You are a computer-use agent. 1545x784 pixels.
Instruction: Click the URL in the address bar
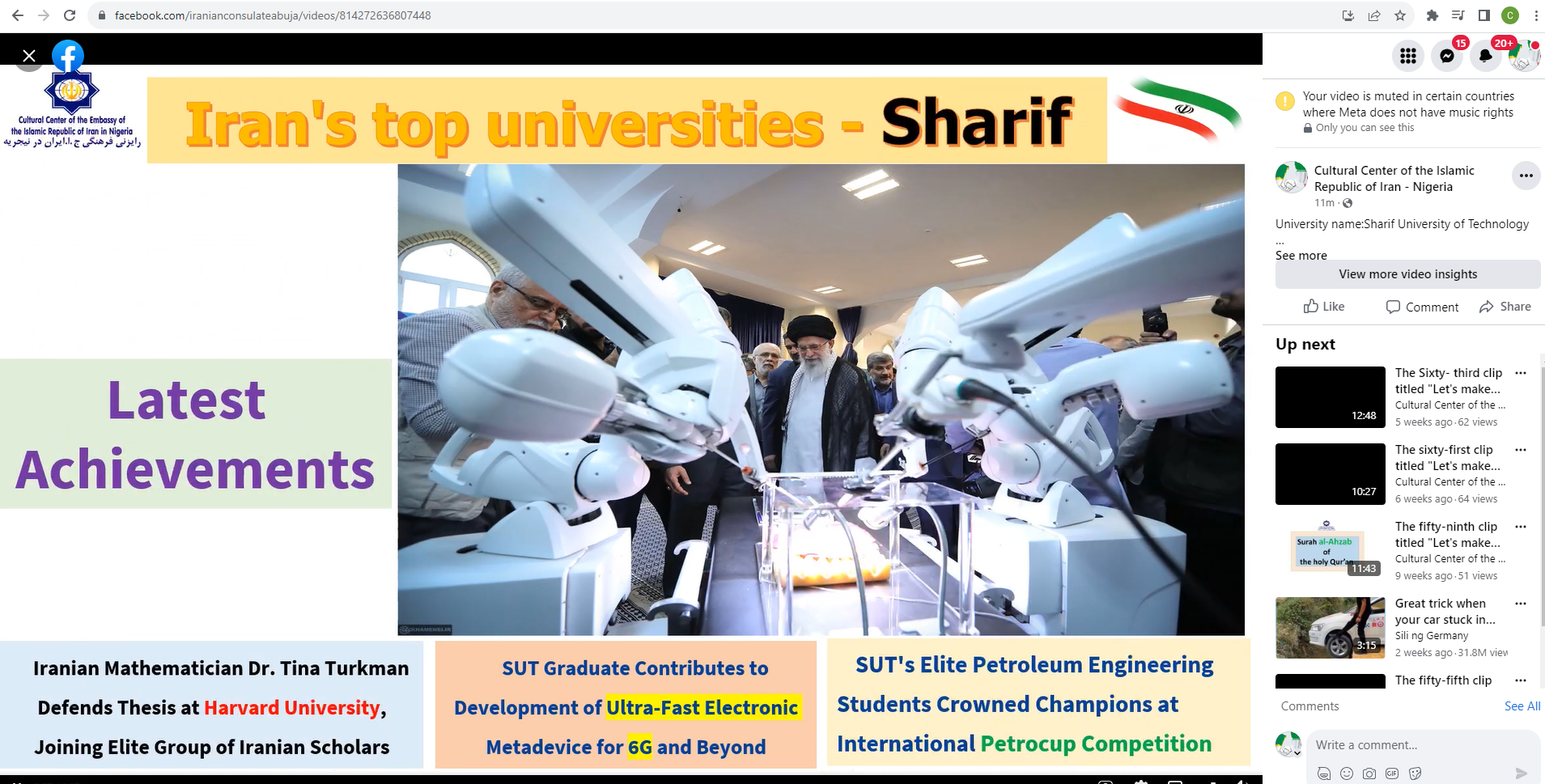pyautogui.click(x=273, y=15)
